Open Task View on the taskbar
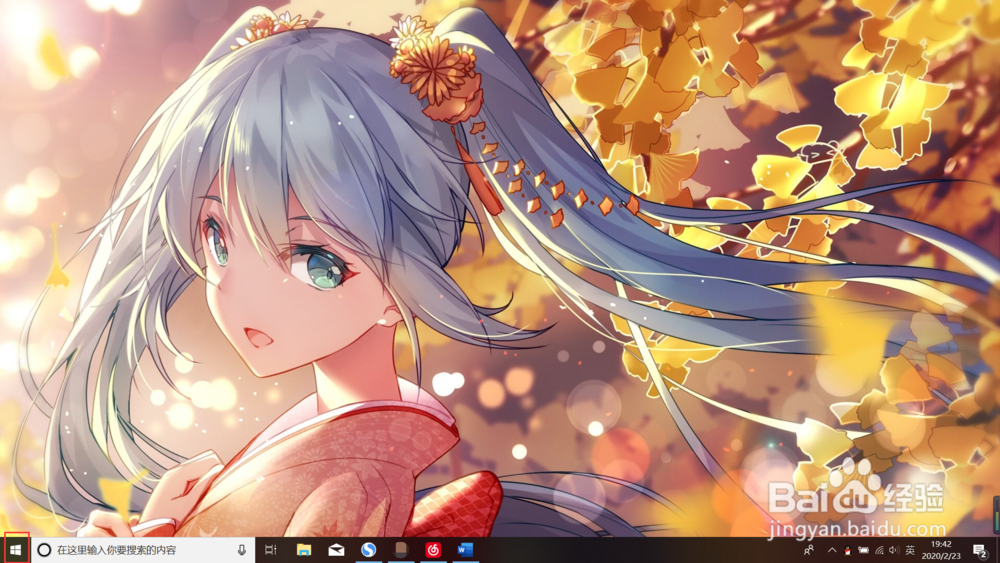 click(271, 550)
